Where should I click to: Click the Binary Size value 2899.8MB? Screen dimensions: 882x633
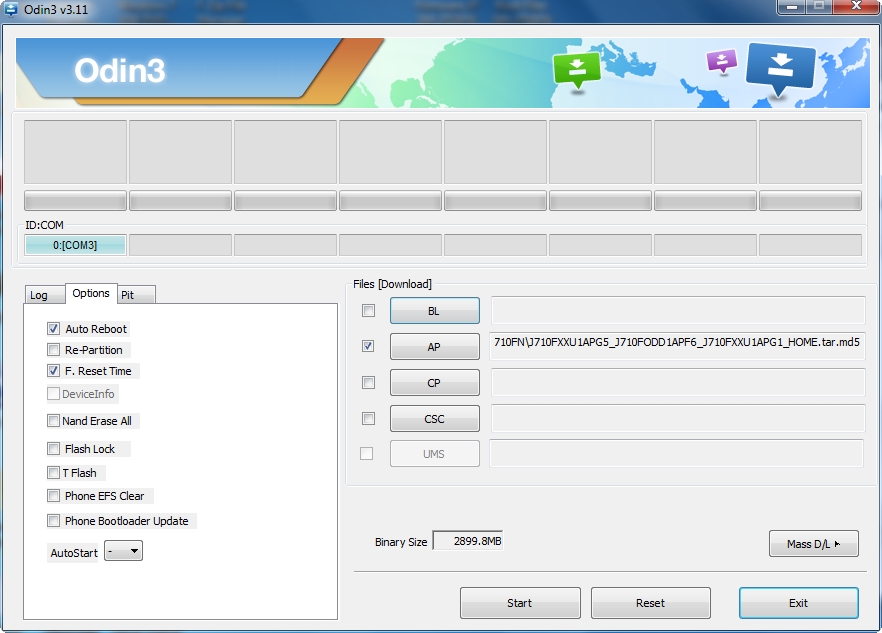pos(468,541)
